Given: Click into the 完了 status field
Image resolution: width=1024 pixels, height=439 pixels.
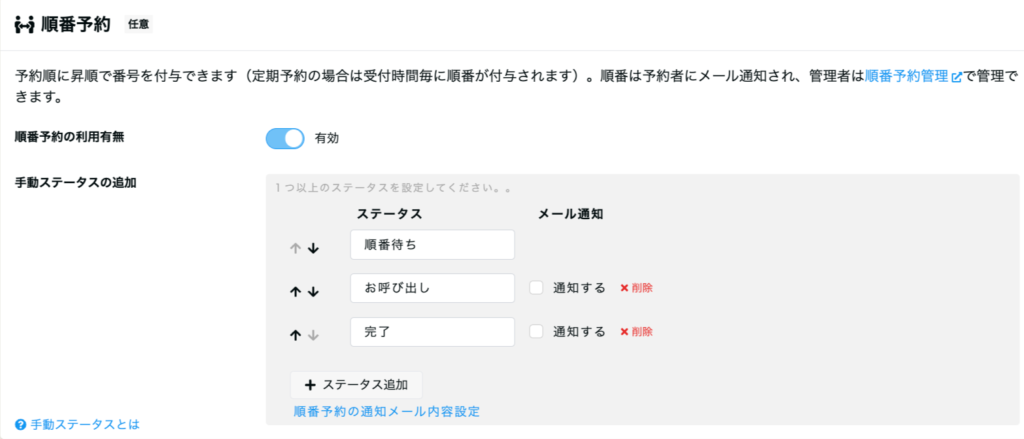Looking at the screenshot, I should tap(432, 332).
